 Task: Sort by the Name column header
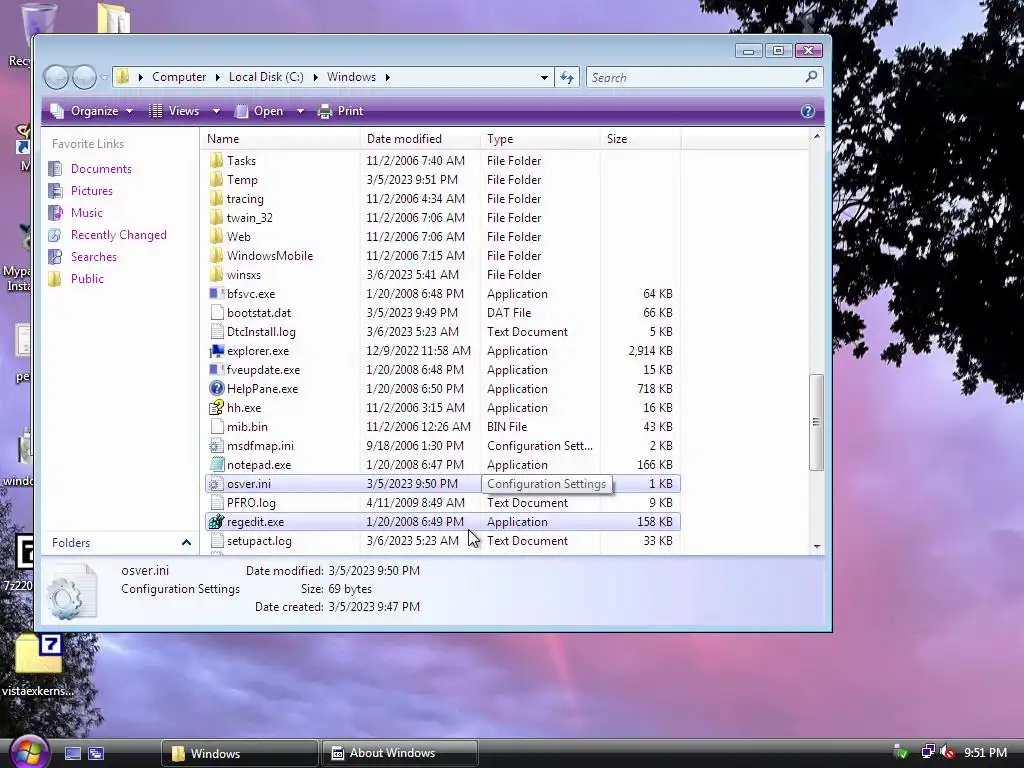point(281,139)
